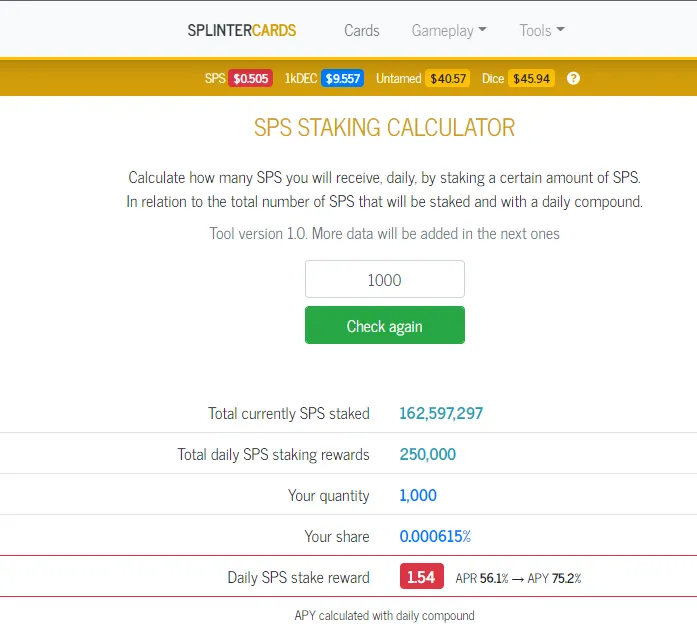Click the green Check again button
This screenshot has width=697, height=632.
[x=385, y=325]
